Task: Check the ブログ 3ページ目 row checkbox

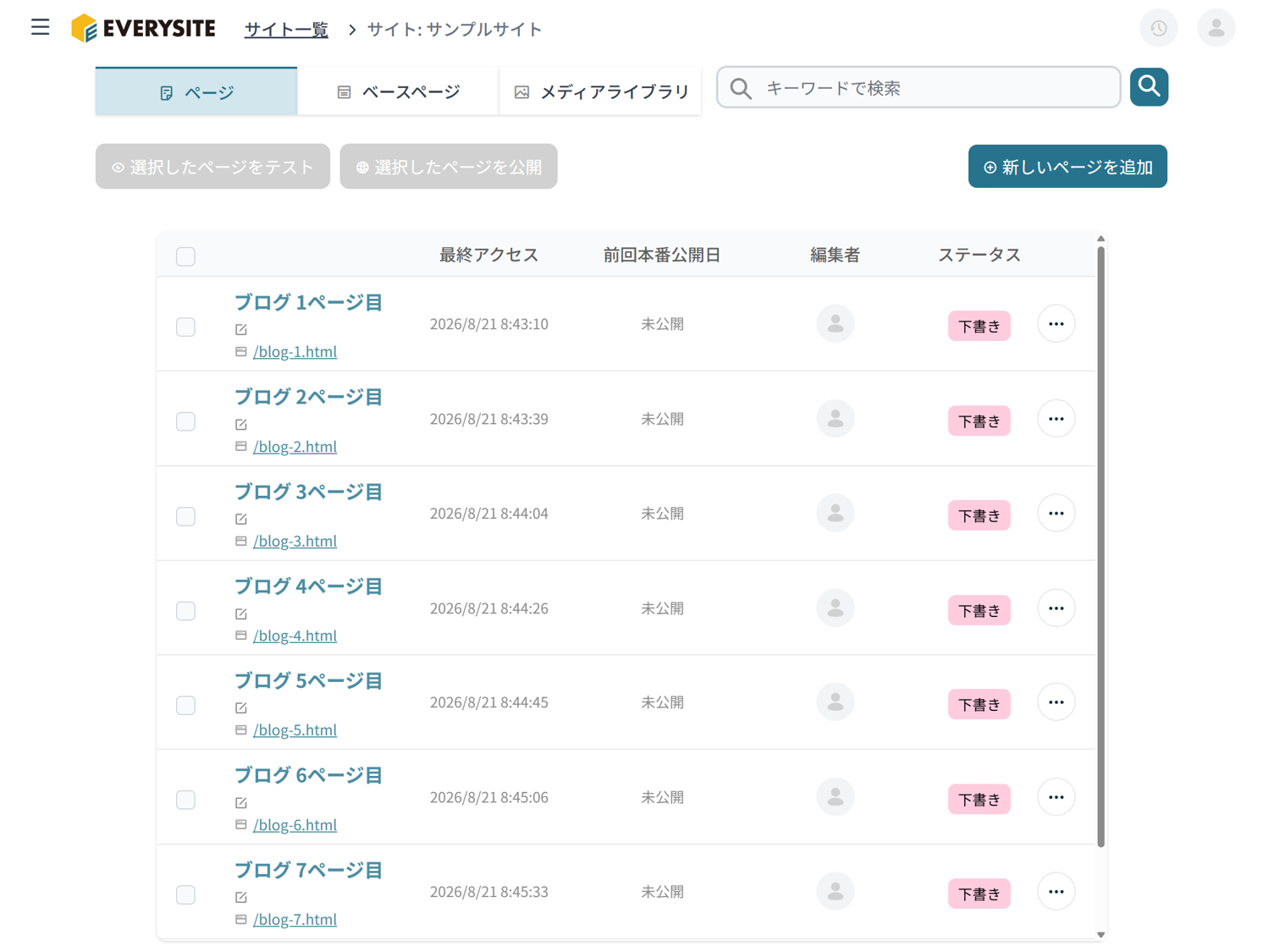Action: point(185,516)
